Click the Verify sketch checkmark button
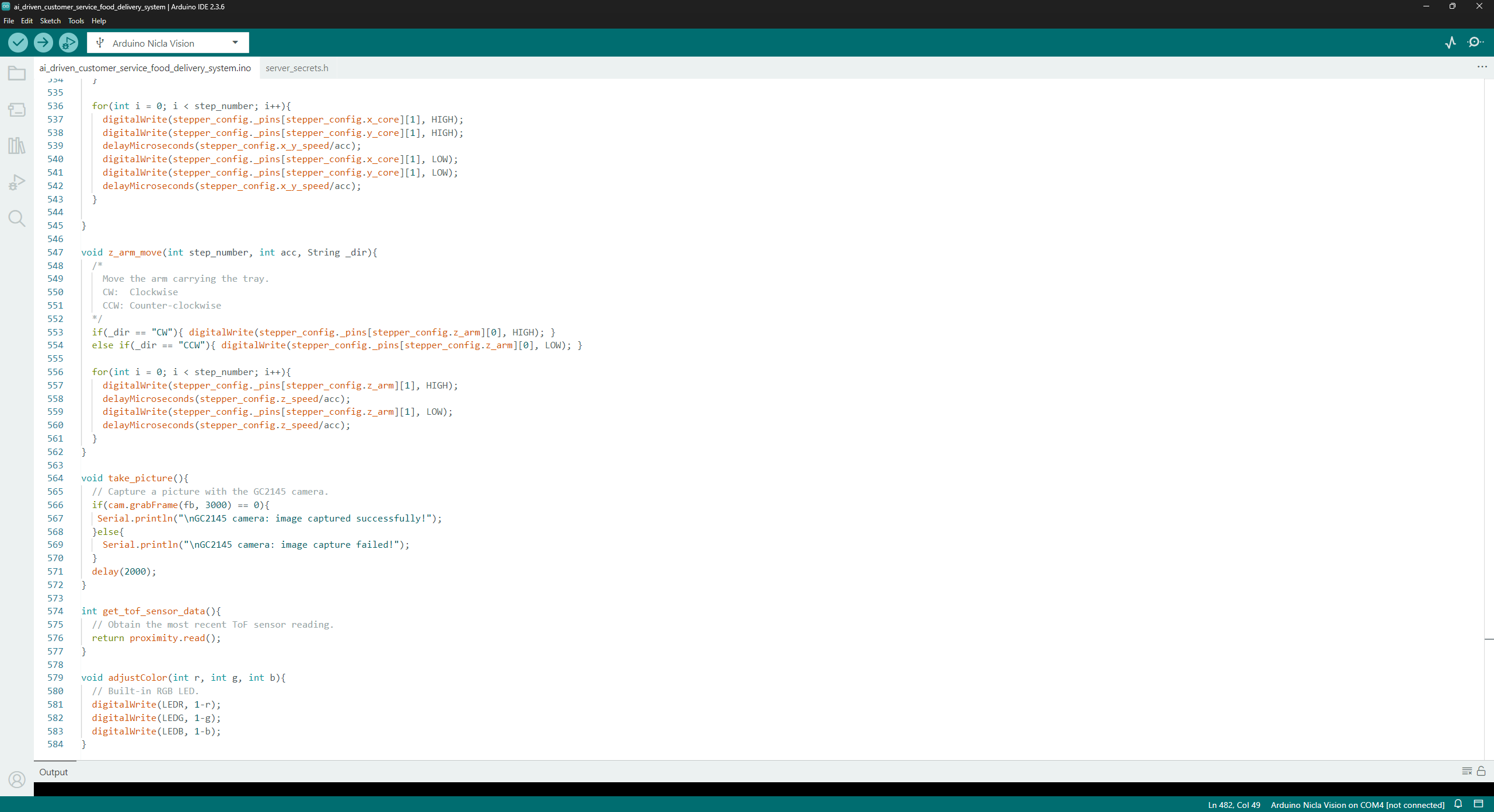The image size is (1494, 812). pyautogui.click(x=18, y=43)
